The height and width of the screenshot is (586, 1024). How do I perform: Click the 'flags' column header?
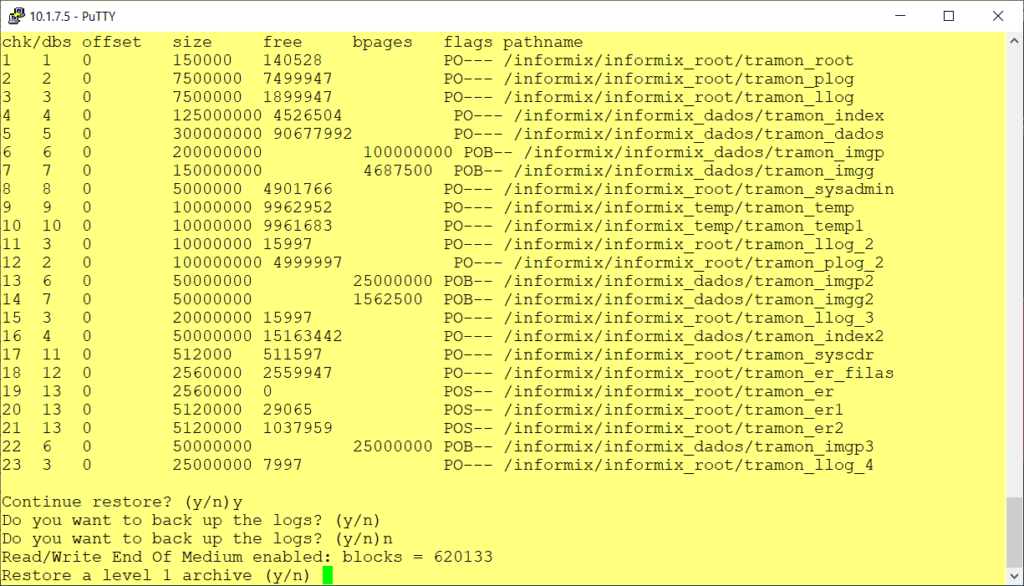(x=467, y=42)
